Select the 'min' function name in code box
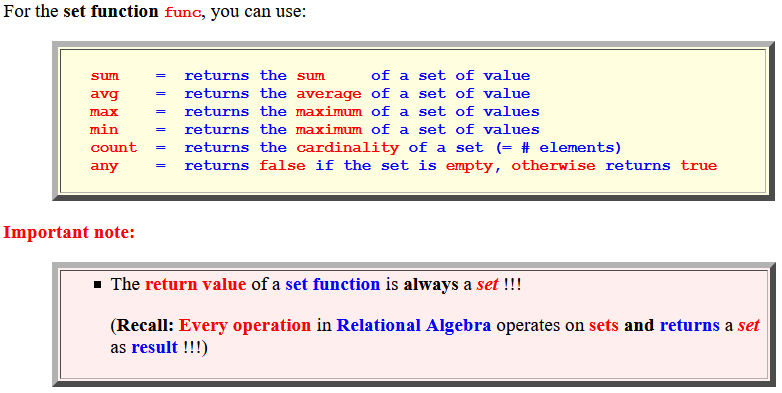Screen dimensions: 782x393 click(x=104, y=130)
